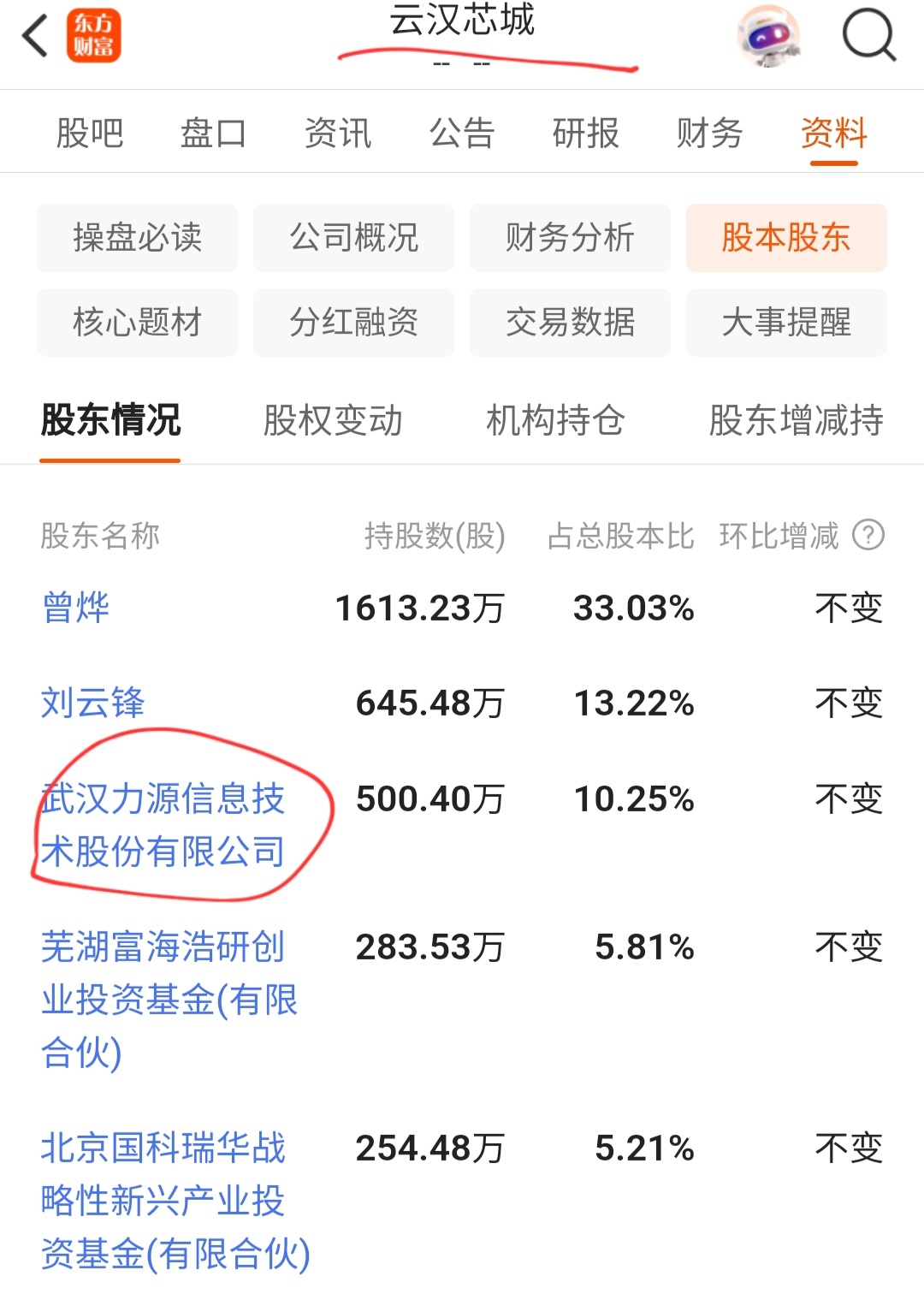The height and width of the screenshot is (1294, 924).
Task: Open the 东方财富 logo icon
Action: [x=94, y=36]
